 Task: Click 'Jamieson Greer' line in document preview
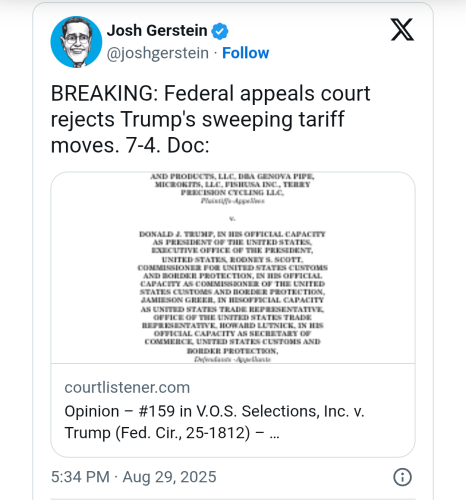pyautogui.click(x=233, y=300)
